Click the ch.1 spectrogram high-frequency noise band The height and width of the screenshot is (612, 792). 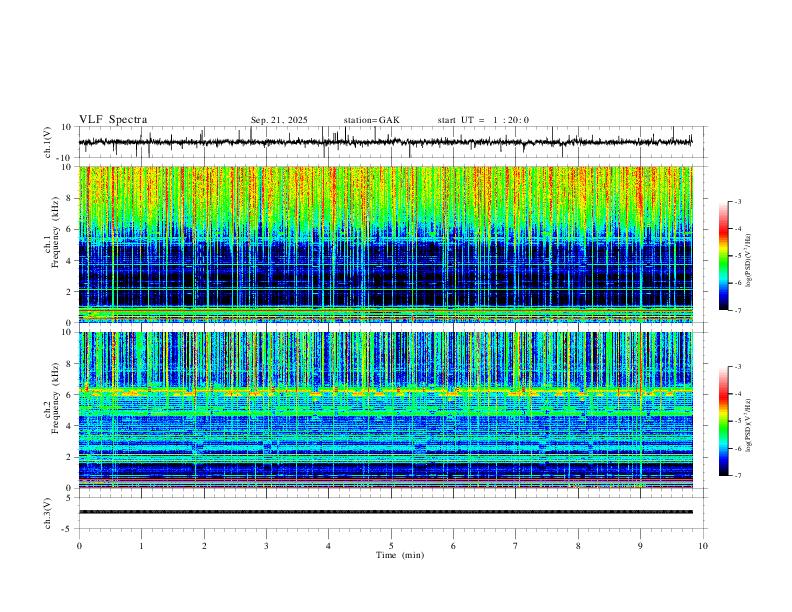point(385,197)
